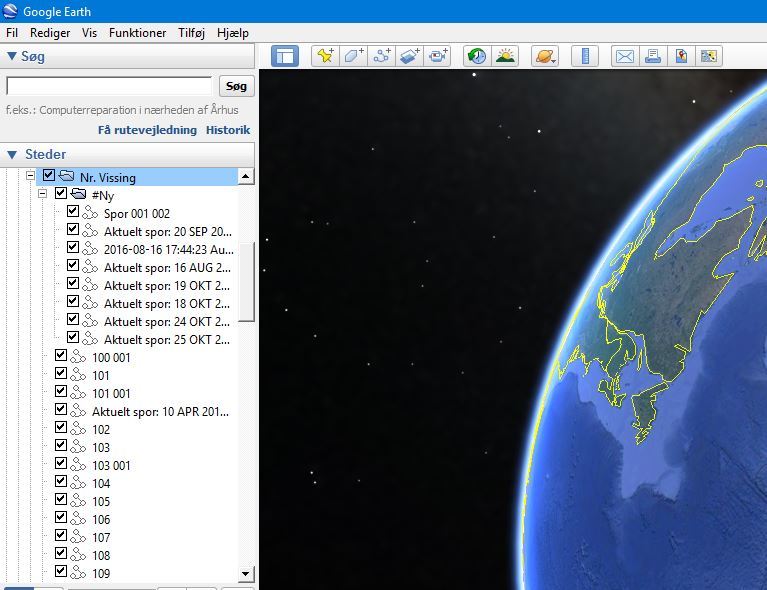Save image toolbar icon

click(x=708, y=56)
